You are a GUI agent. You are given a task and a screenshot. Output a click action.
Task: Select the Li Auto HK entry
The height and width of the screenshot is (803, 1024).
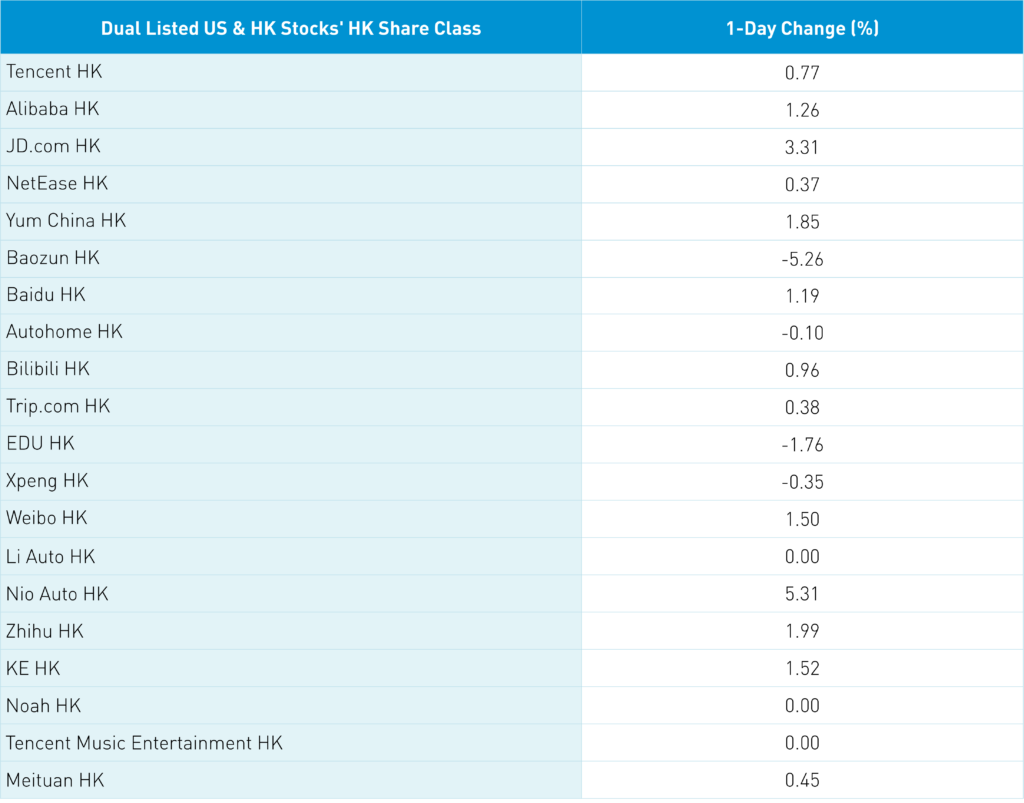[x=51, y=556]
